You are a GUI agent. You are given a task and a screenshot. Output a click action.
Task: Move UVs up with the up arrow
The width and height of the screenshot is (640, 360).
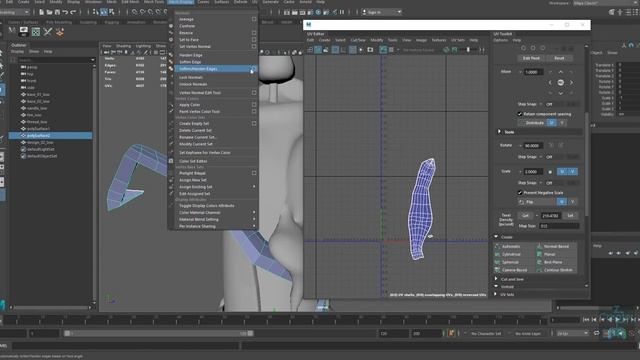tap(561, 72)
